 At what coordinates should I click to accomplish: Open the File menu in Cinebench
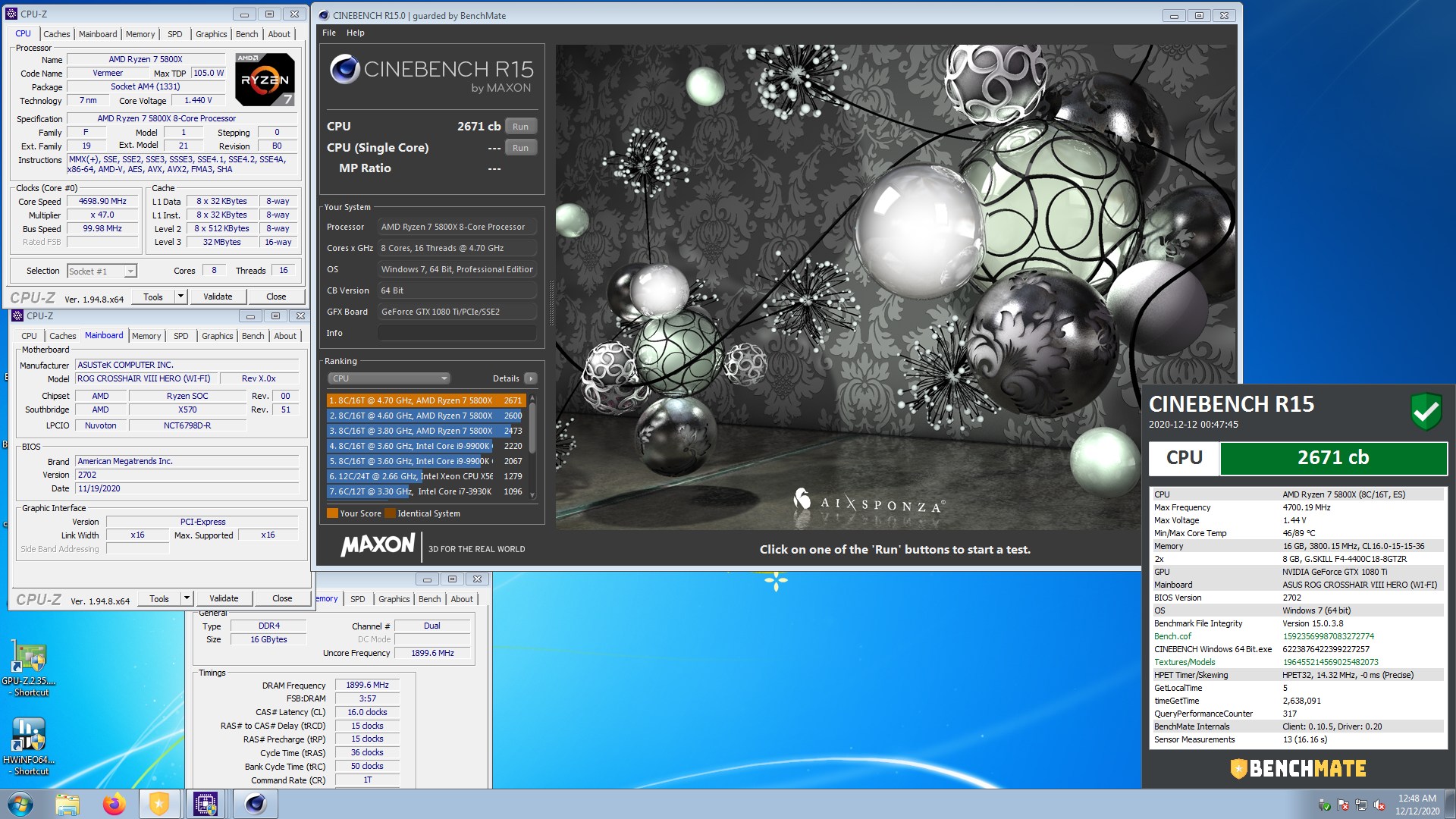pyautogui.click(x=329, y=33)
